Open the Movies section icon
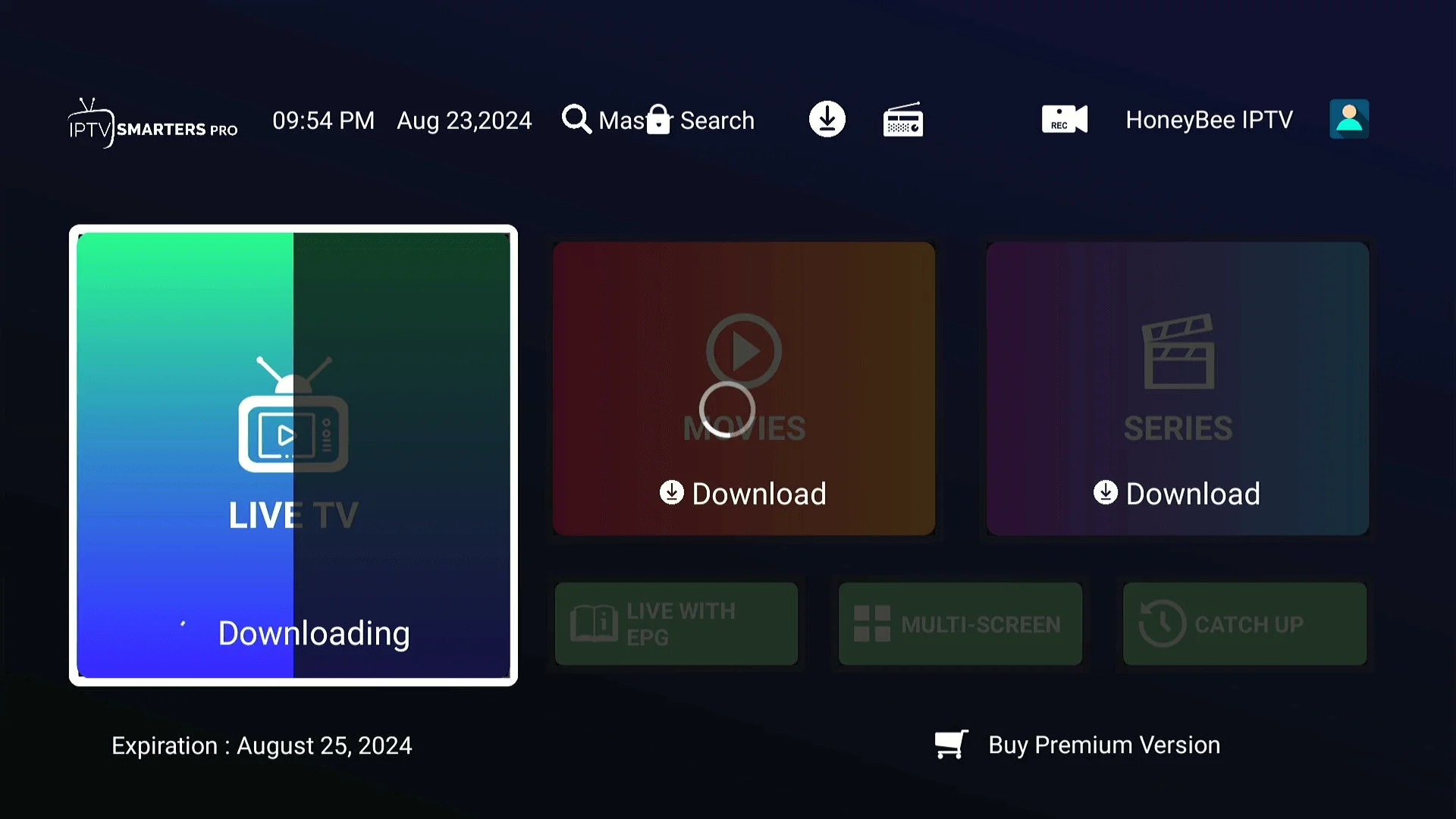Screen dimensions: 1456x819 tap(743, 350)
